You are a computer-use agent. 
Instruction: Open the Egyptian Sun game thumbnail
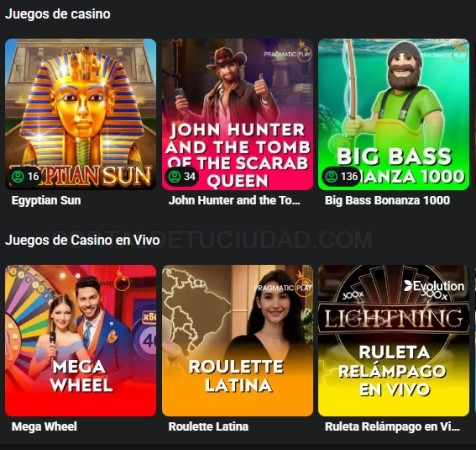tap(80, 114)
